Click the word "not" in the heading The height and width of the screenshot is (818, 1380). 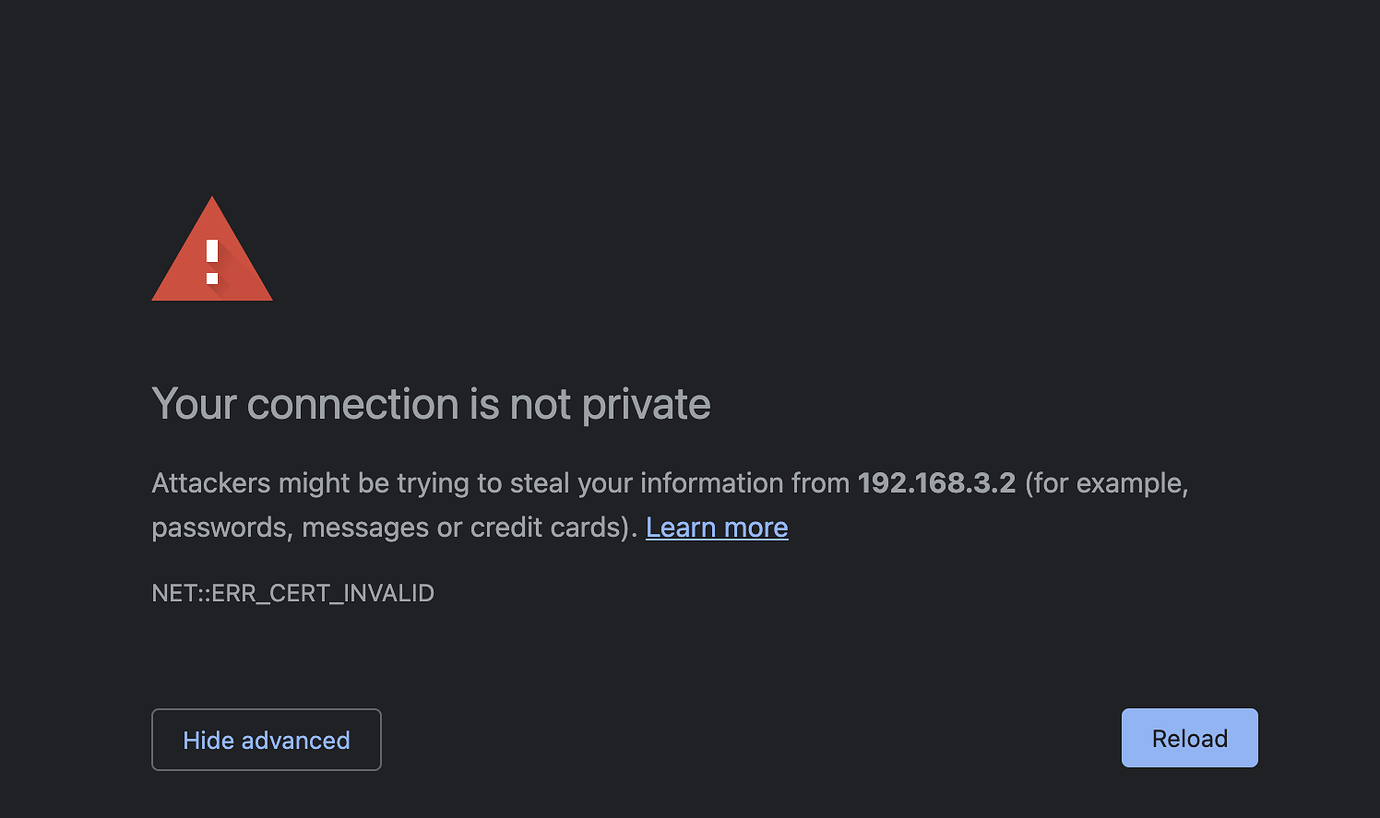coord(540,405)
